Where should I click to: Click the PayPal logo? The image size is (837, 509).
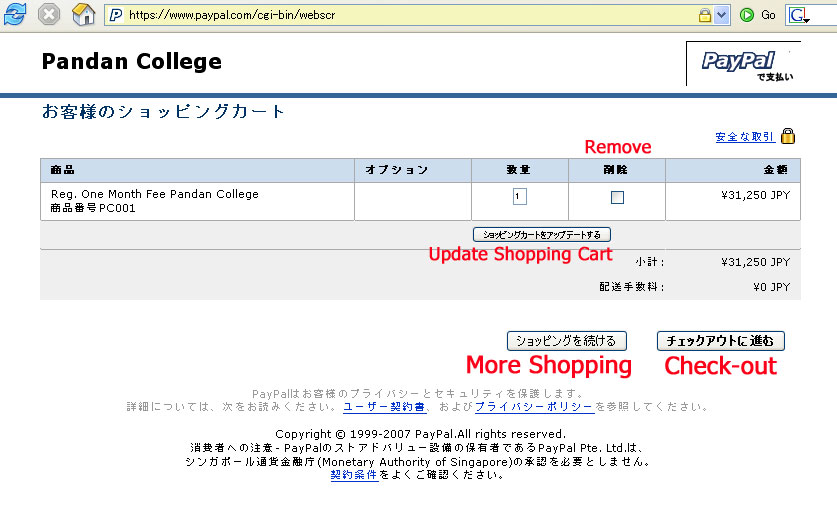click(x=743, y=64)
